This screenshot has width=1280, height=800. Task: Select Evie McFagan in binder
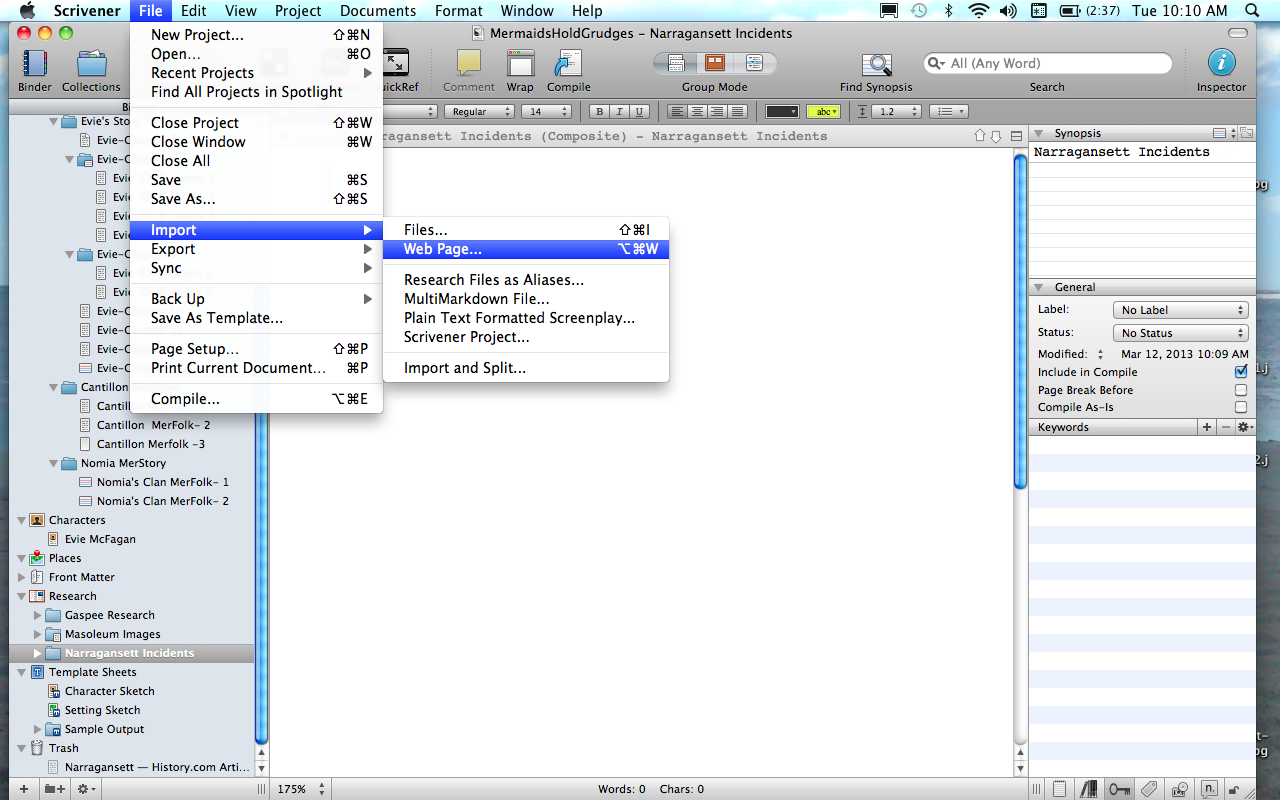[100, 539]
